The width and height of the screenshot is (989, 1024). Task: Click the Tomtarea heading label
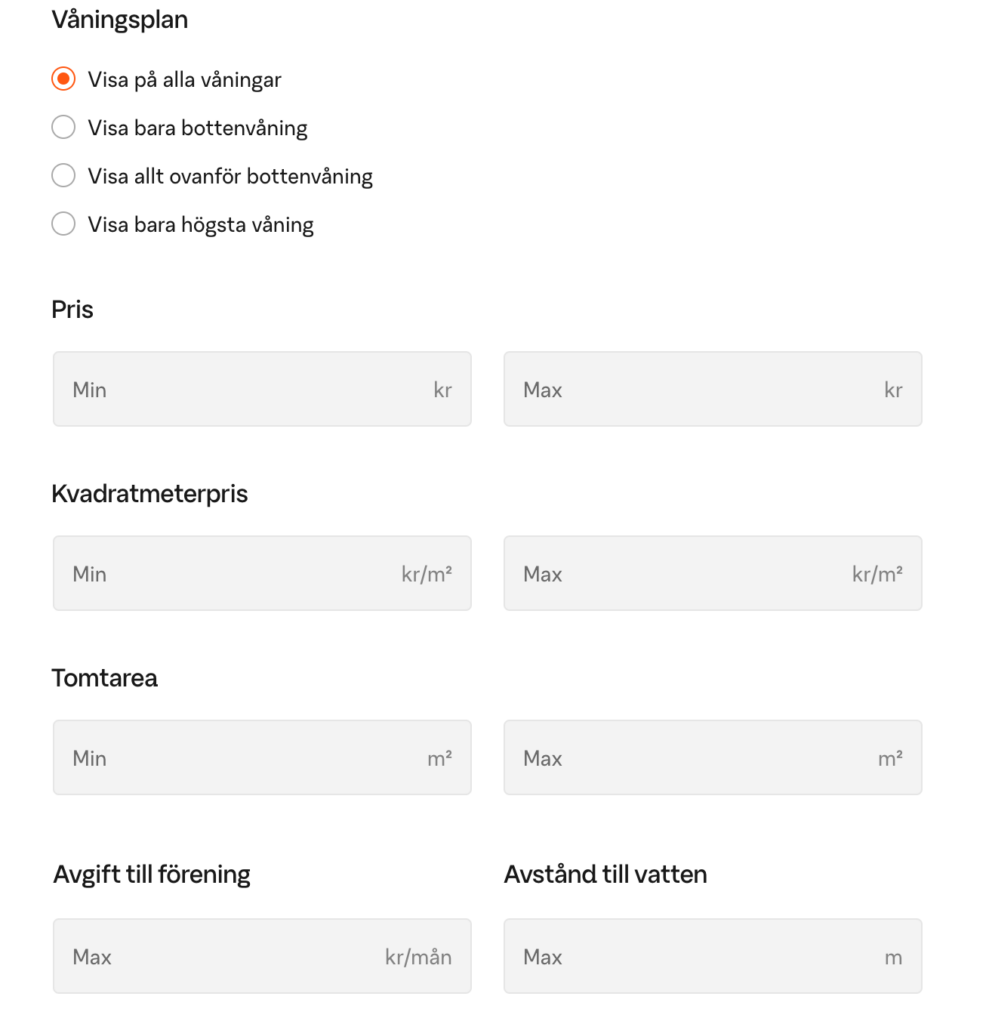(104, 678)
